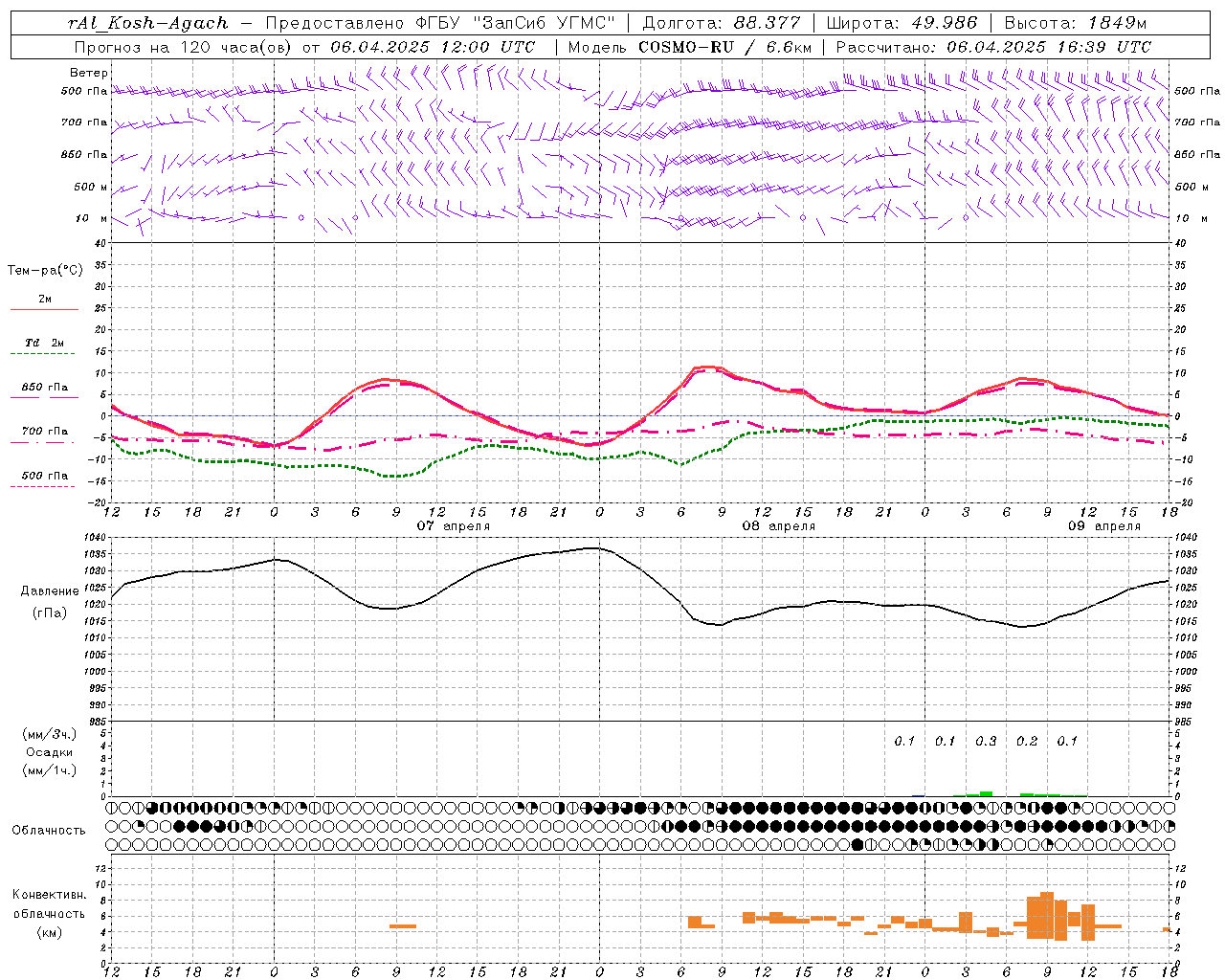Screen dimensions: 1225x980
Task: Click the Высота: 1849м value
Action: (1075, 23)
